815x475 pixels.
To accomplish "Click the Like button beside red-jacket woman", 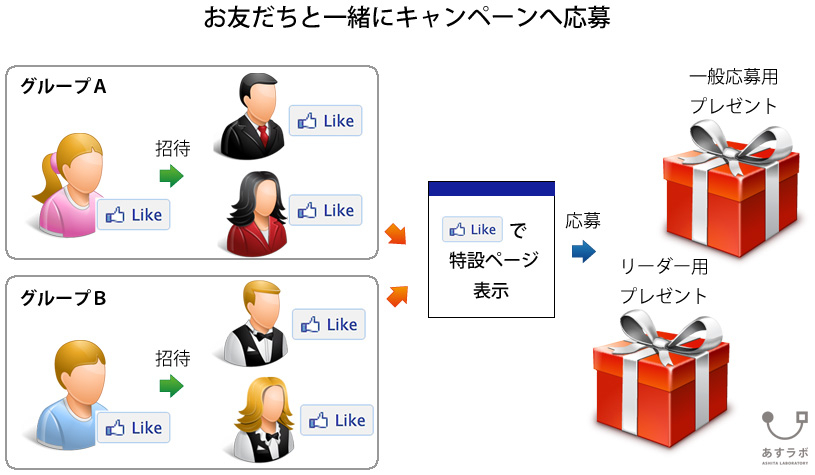I will 325,210.
